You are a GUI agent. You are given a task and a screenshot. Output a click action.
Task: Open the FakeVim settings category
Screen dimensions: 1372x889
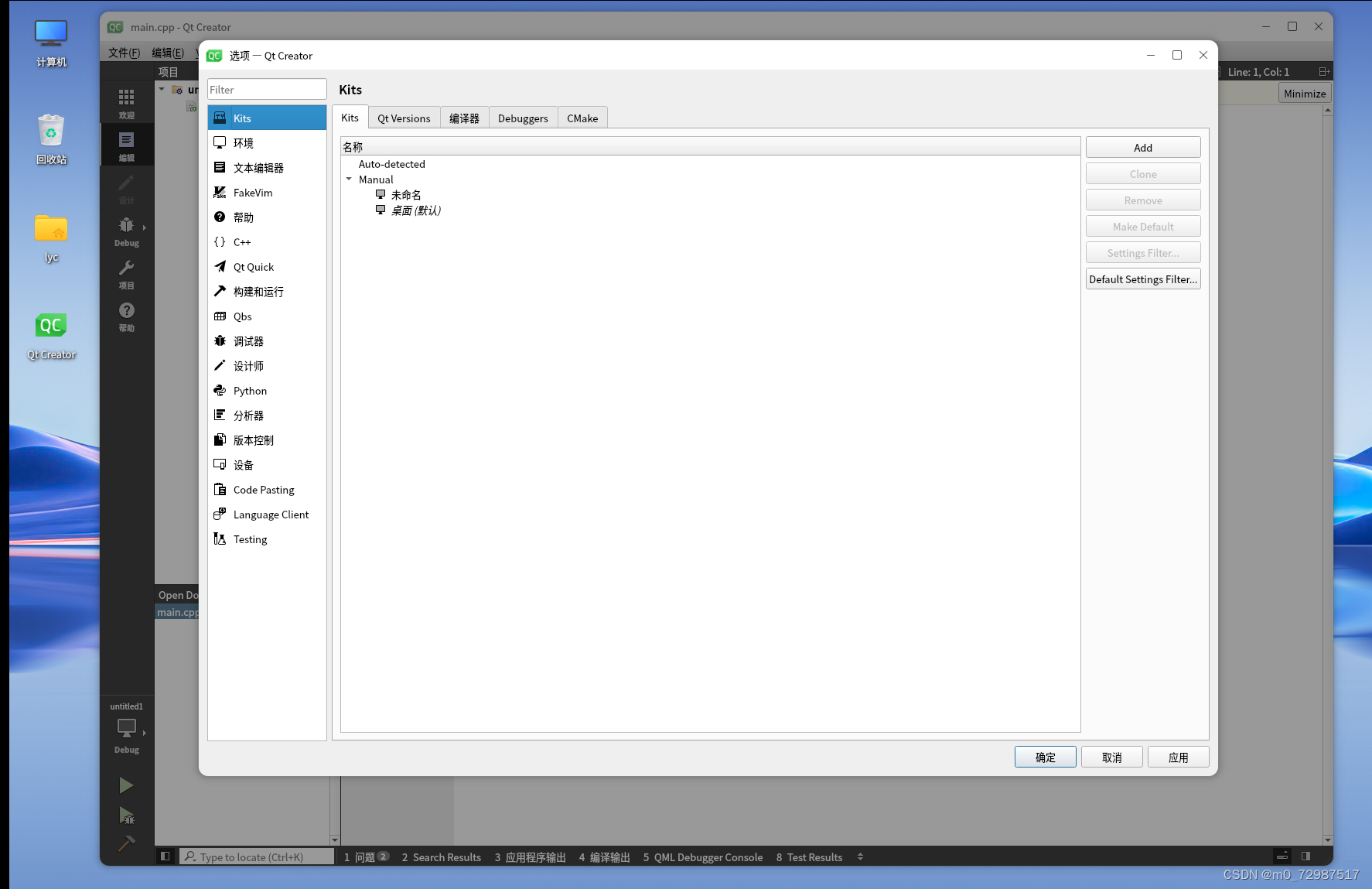(x=267, y=193)
